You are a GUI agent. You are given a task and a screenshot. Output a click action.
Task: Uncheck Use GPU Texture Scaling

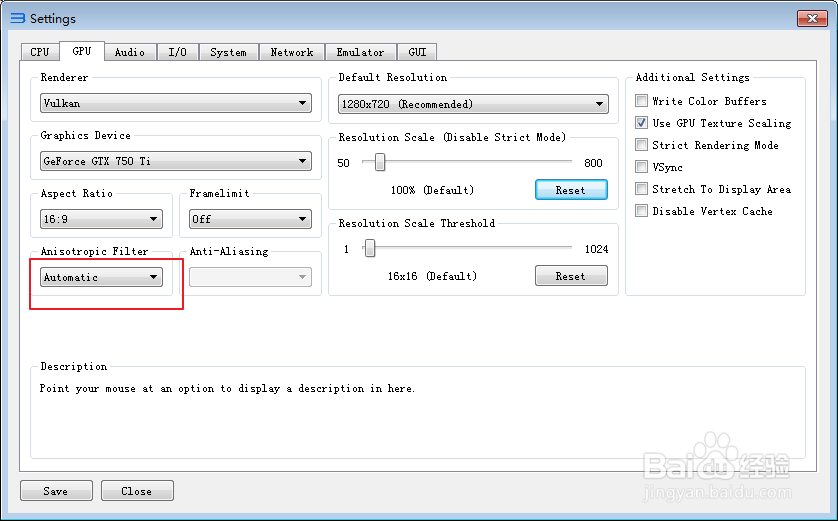(641, 123)
